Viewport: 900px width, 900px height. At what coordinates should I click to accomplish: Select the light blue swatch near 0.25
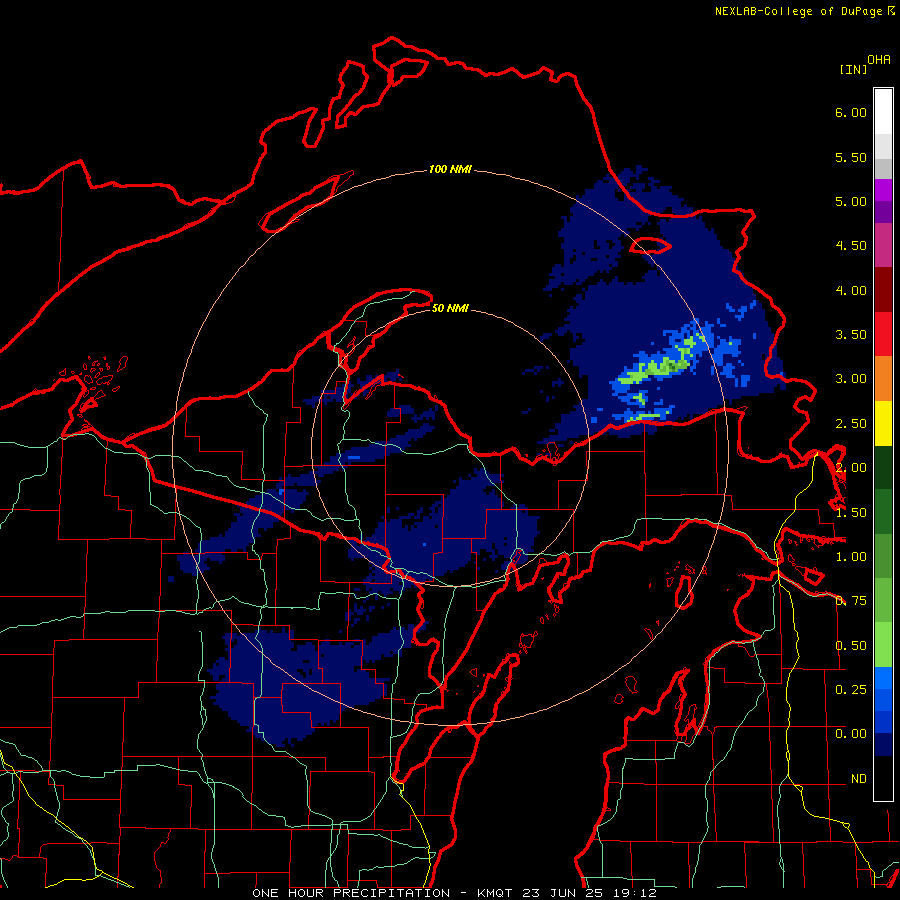[x=883, y=678]
